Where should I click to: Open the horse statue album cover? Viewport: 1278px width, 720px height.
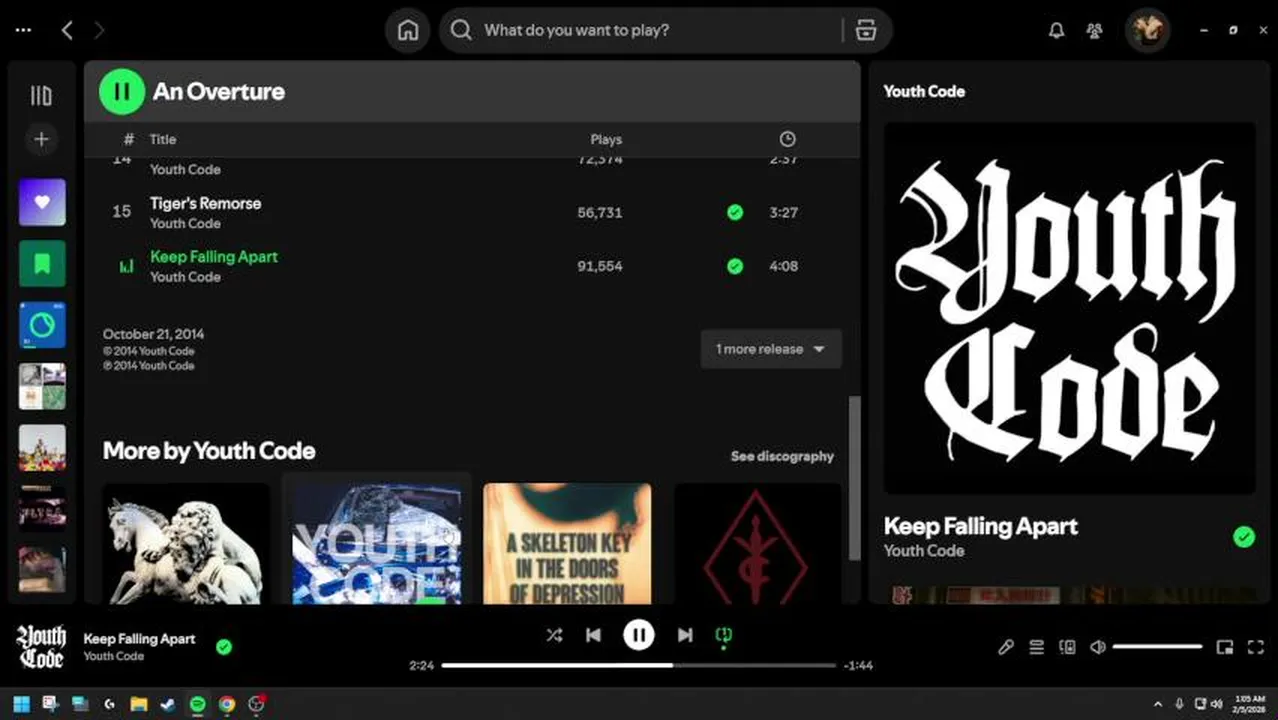pyautogui.click(x=186, y=544)
